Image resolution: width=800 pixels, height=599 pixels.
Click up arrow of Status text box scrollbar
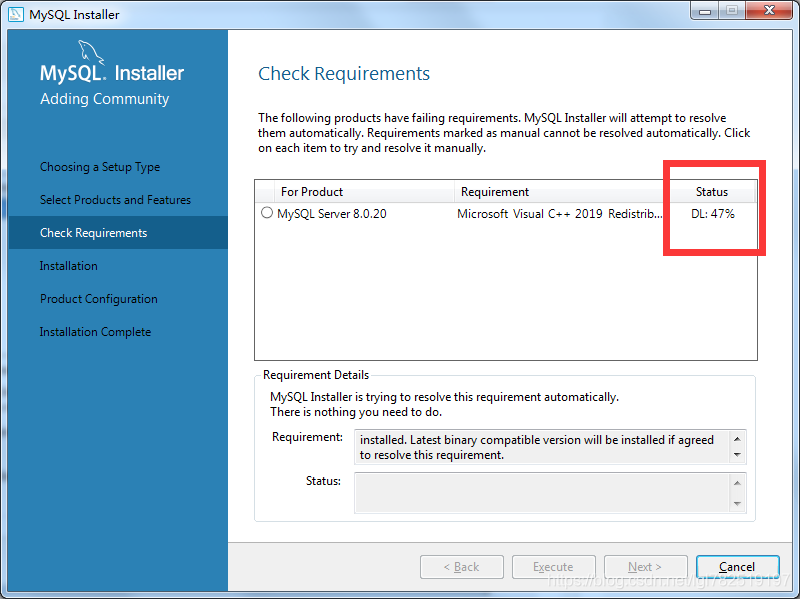pyautogui.click(x=737, y=483)
